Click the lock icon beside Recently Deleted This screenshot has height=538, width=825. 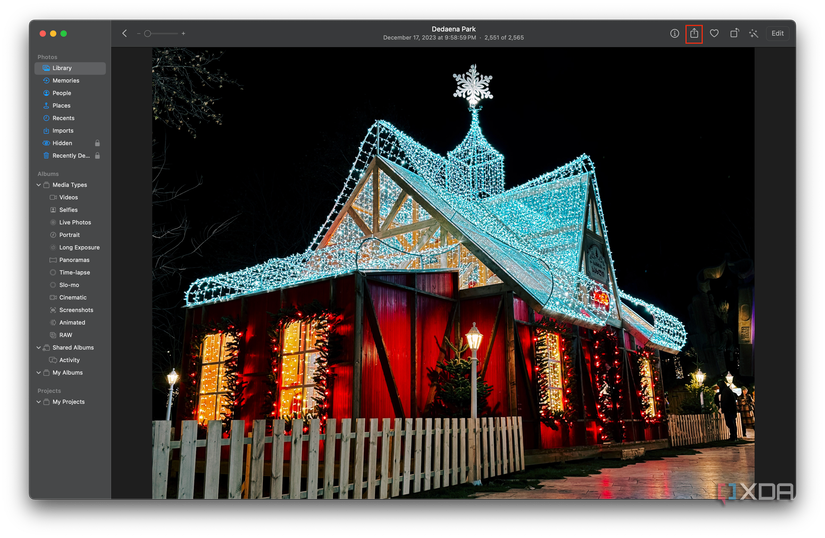[97, 156]
